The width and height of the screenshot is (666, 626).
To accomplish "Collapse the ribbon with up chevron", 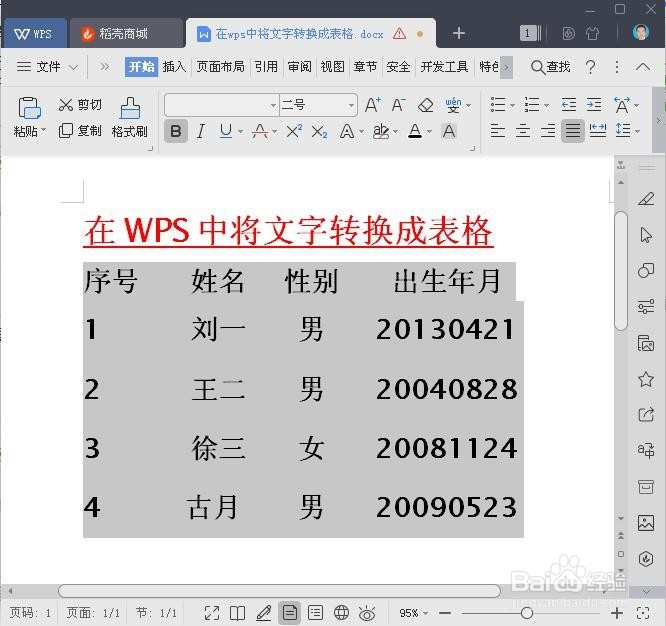I will coord(643,67).
